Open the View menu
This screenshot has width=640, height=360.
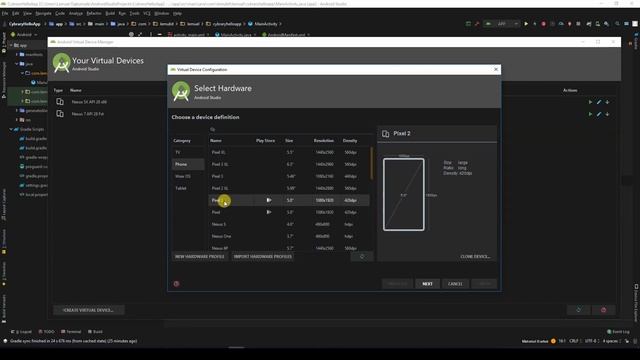[27, 13]
